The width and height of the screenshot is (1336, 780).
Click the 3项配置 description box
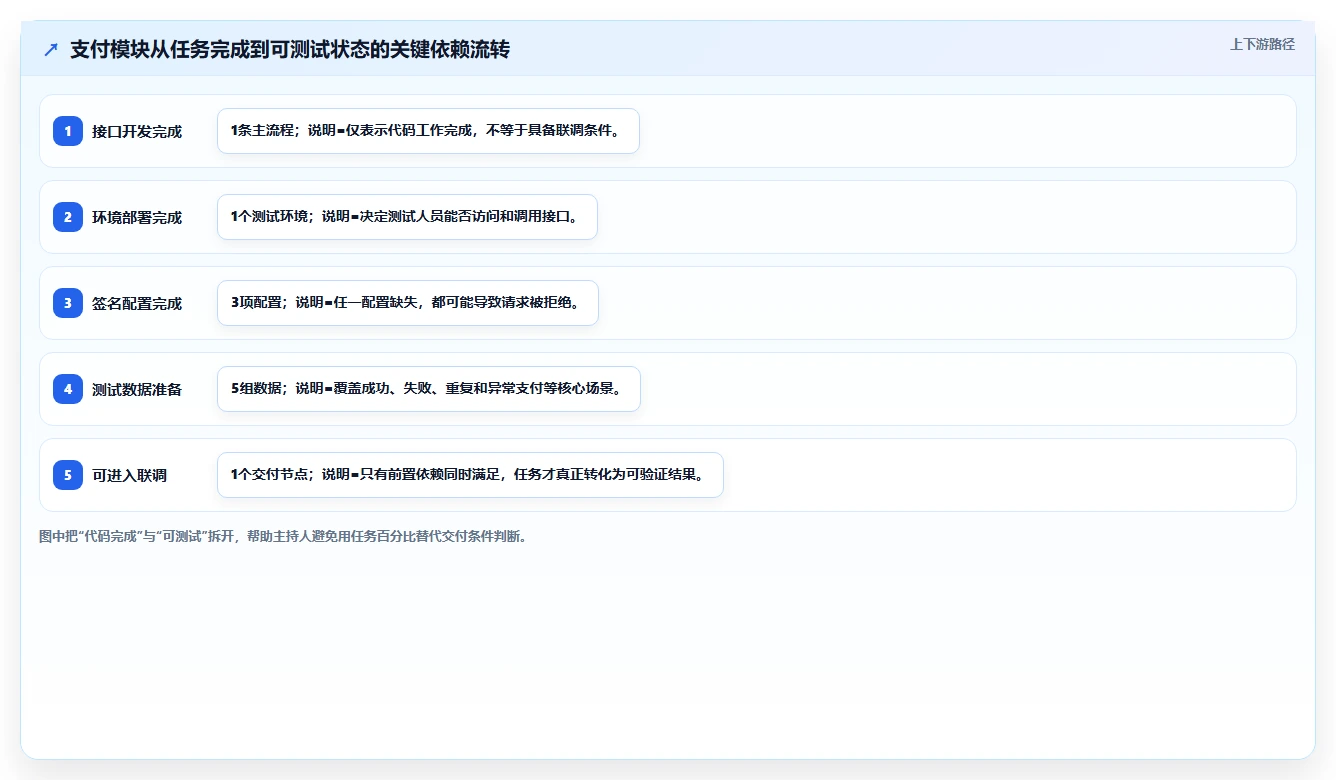(408, 303)
